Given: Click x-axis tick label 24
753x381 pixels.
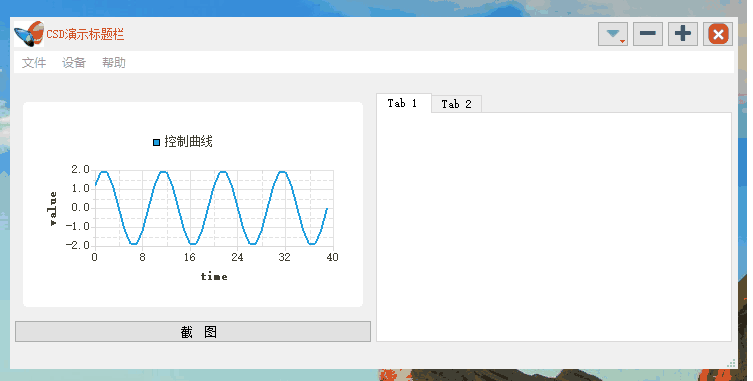Looking at the screenshot, I should (x=237, y=258).
